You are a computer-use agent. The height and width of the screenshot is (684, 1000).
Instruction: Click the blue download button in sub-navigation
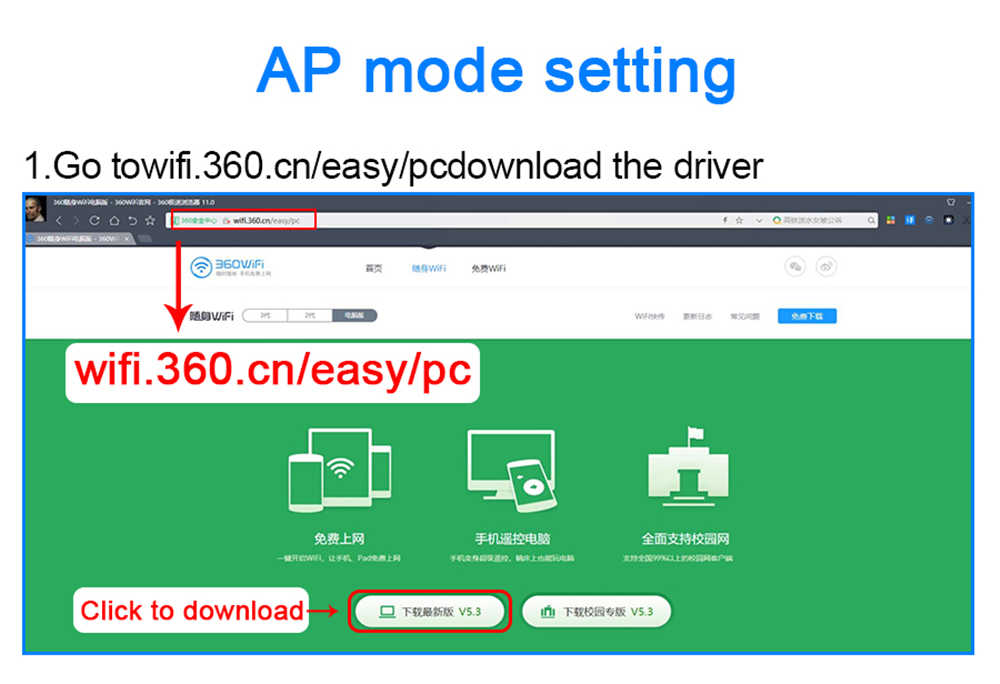pos(807,316)
